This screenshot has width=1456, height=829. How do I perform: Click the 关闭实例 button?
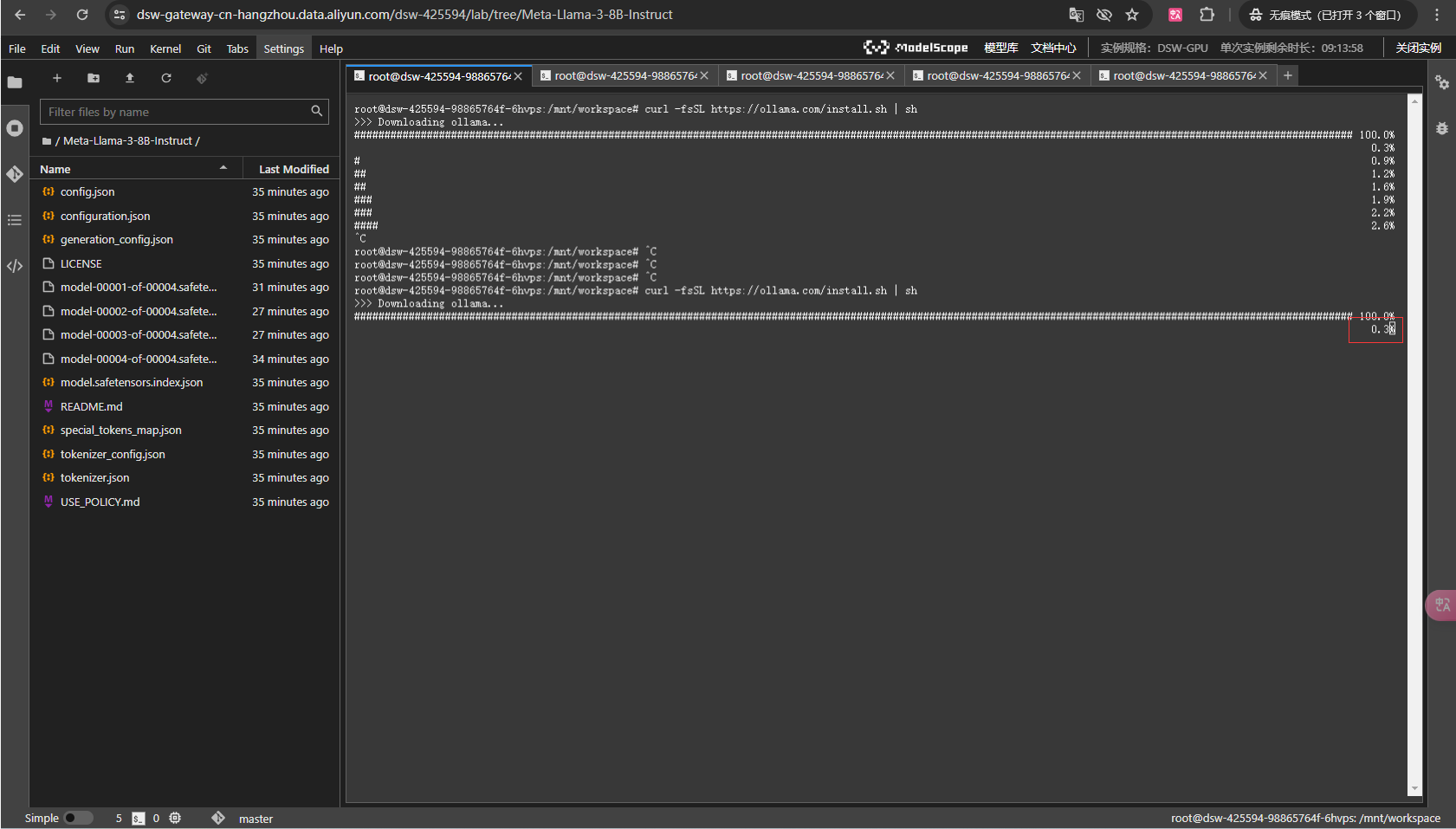pos(1419,48)
